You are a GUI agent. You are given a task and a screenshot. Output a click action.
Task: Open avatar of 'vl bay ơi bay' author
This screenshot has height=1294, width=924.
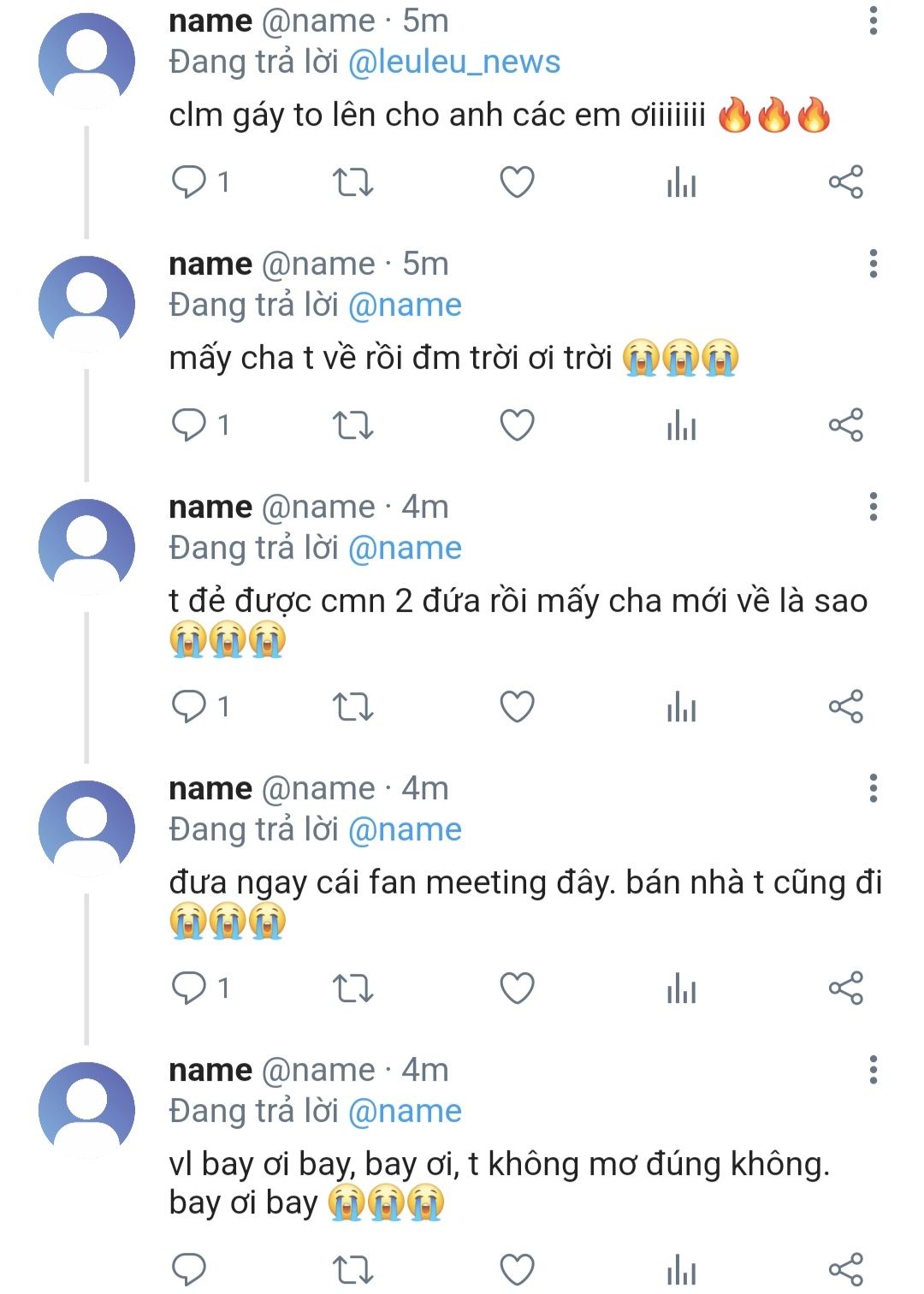(86, 1110)
